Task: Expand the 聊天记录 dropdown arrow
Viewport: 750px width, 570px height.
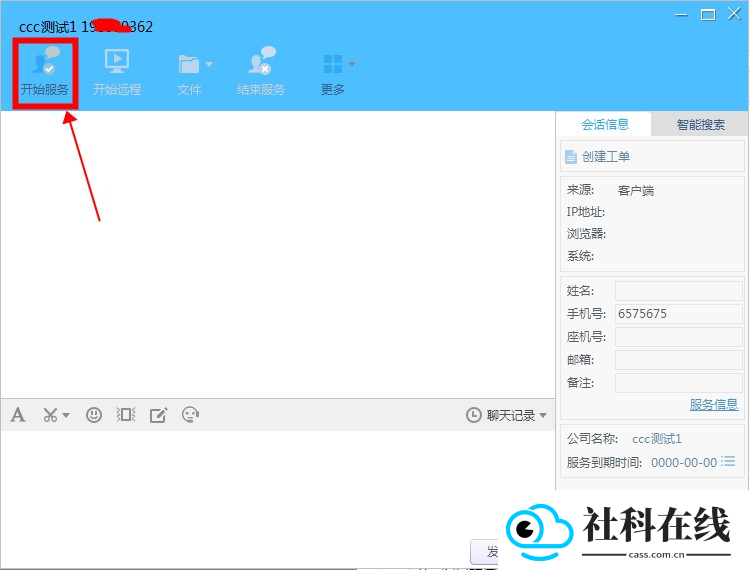Action: (x=543, y=415)
